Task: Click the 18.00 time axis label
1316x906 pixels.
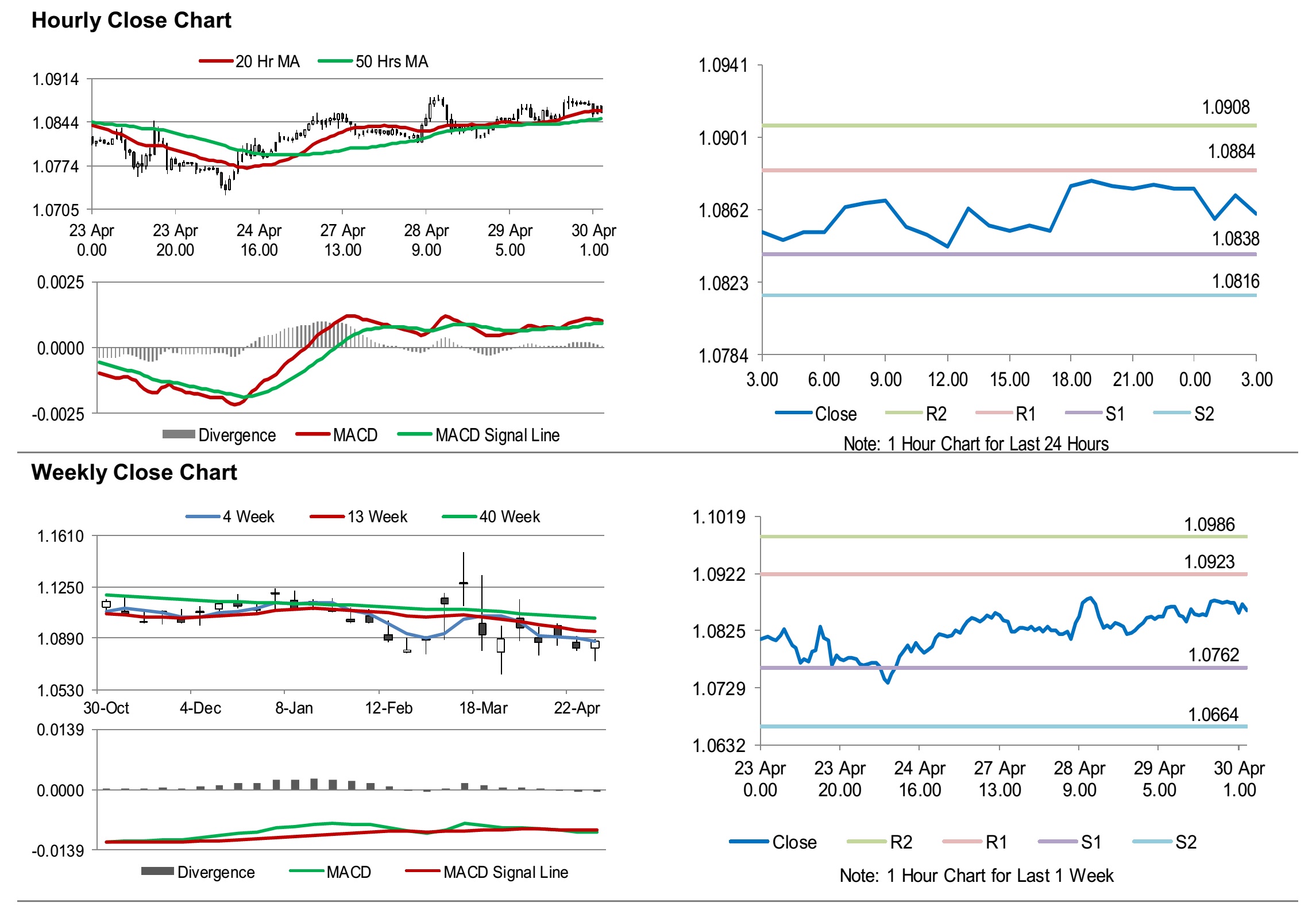Action: (x=1071, y=379)
